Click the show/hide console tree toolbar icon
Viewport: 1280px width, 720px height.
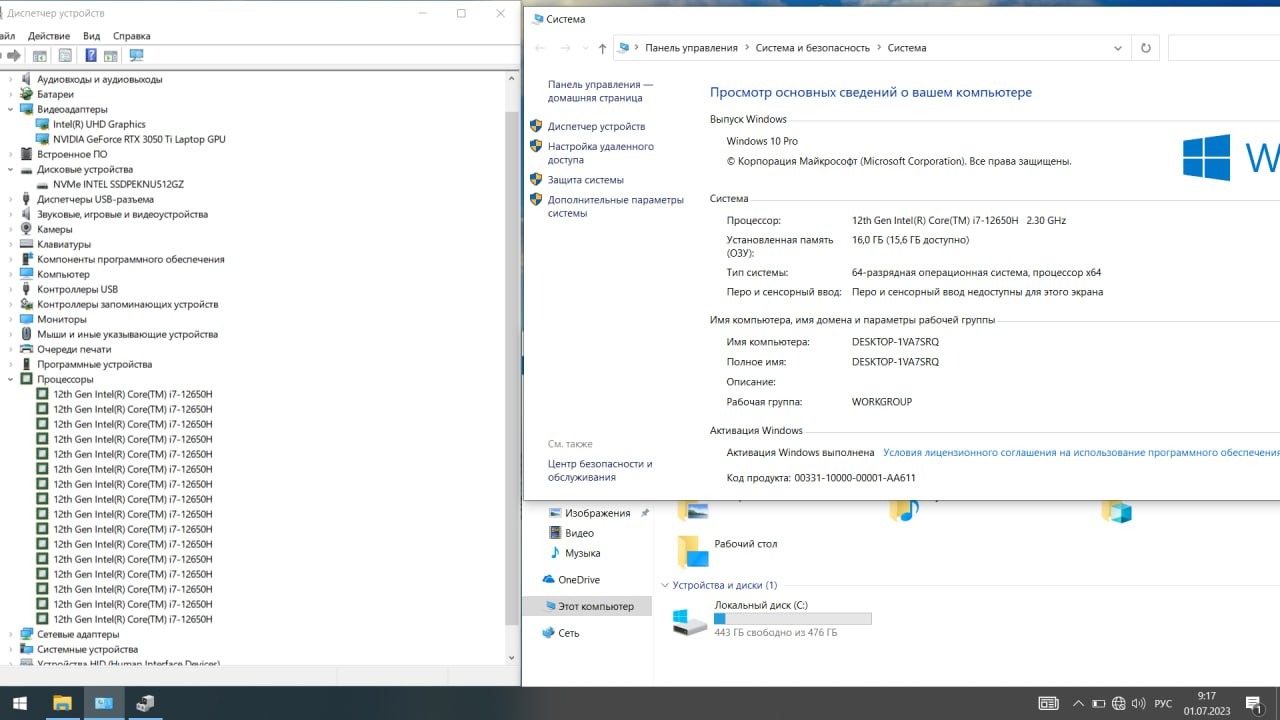pyautogui.click(x=40, y=56)
